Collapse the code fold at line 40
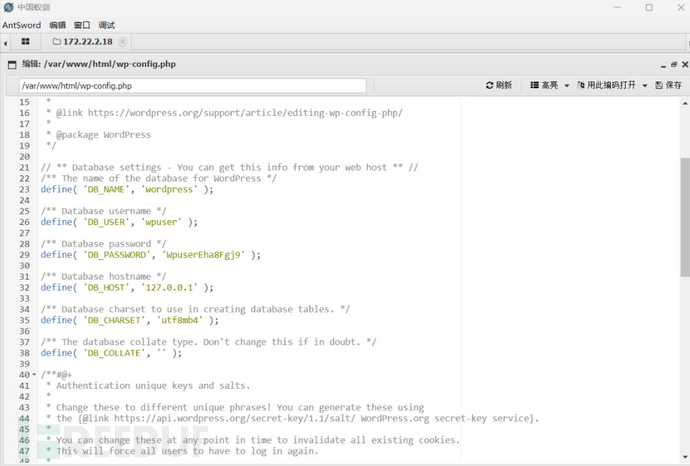 pyautogui.click(x=36, y=375)
